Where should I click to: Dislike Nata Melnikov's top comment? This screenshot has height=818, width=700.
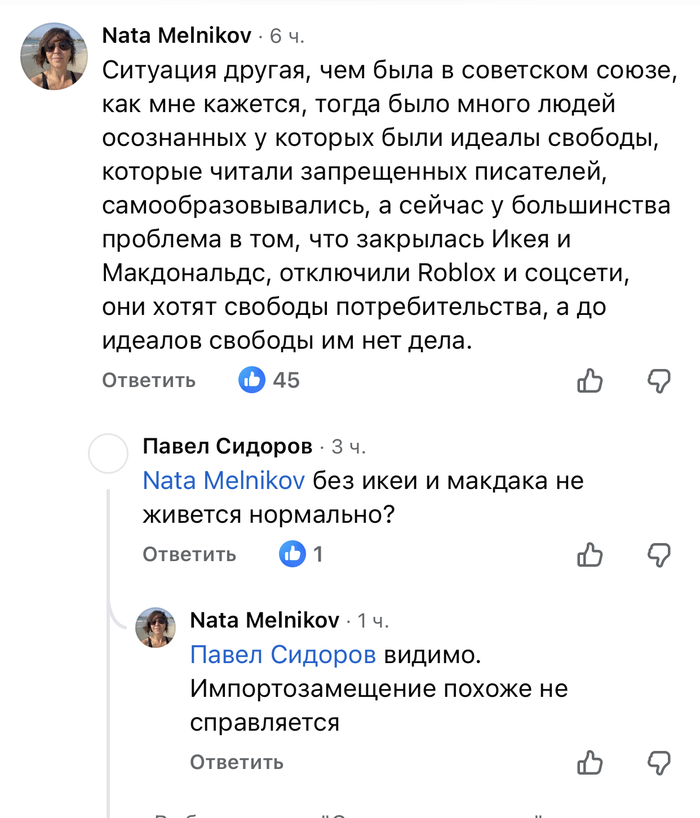(x=658, y=380)
